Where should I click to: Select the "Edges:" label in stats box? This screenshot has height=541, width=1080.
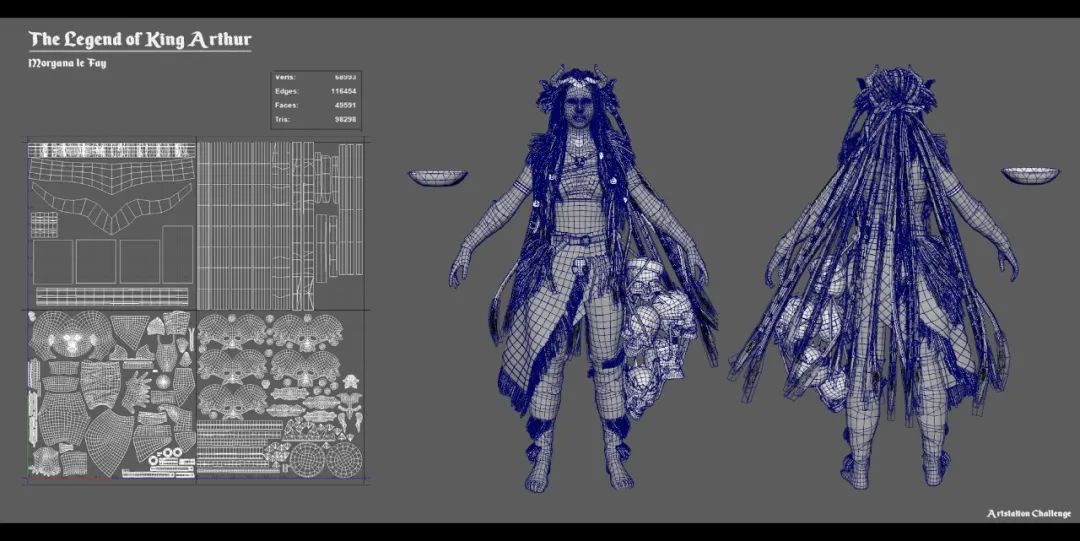pyautogui.click(x=287, y=91)
